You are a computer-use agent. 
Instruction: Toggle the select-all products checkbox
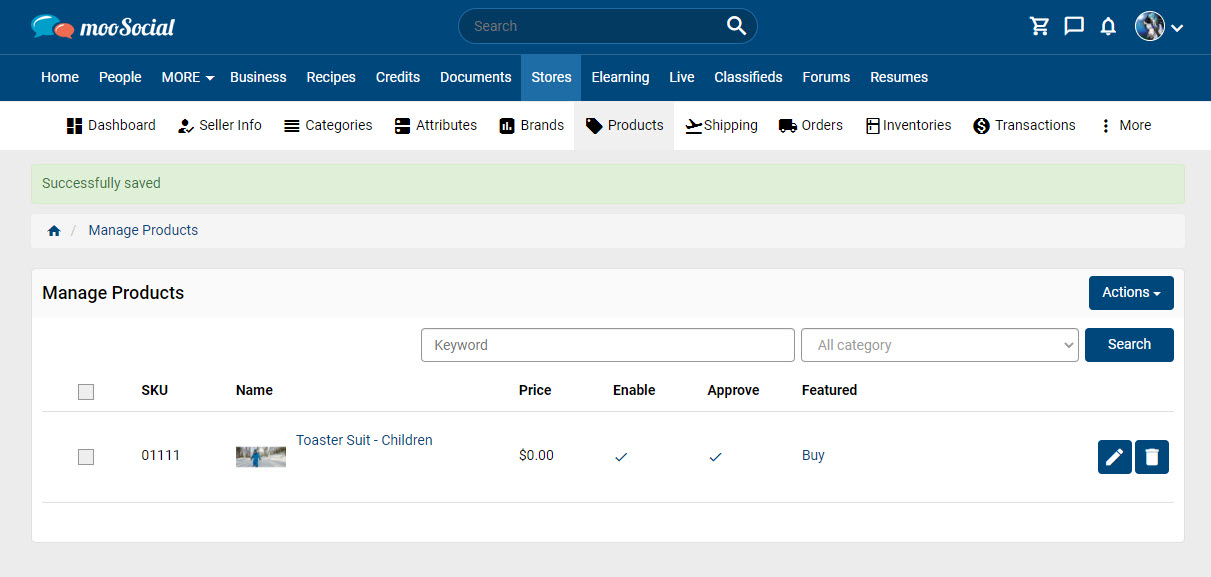coord(86,392)
